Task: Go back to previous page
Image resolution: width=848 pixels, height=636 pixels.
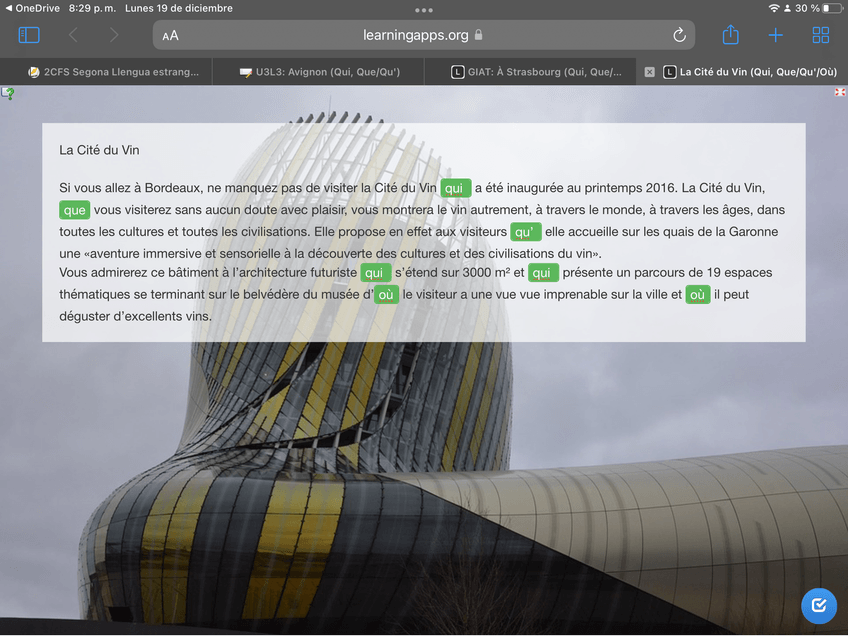Action: click(x=74, y=35)
